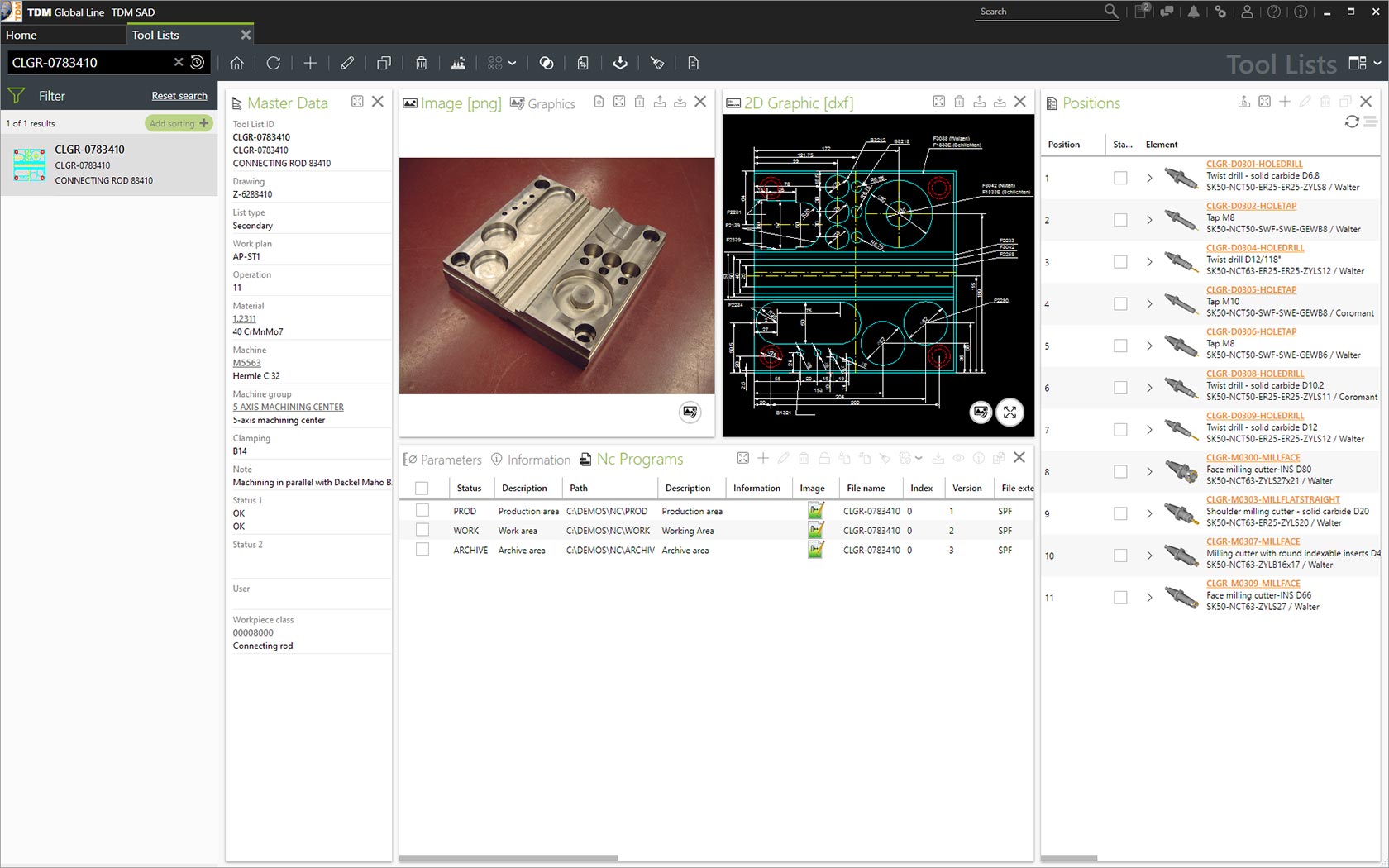The height and width of the screenshot is (868, 1389).
Task: Add a position with Positions plus icon
Action: (1285, 102)
